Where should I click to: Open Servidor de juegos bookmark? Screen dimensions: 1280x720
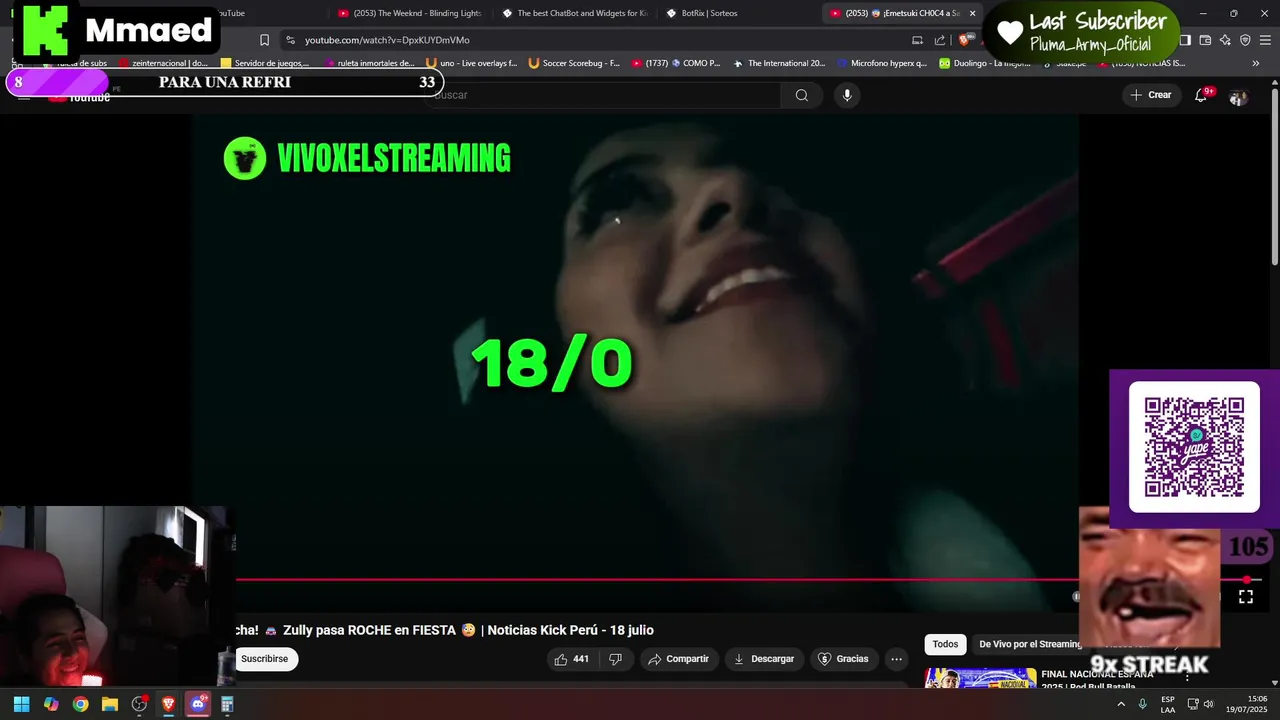click(265, 63)
